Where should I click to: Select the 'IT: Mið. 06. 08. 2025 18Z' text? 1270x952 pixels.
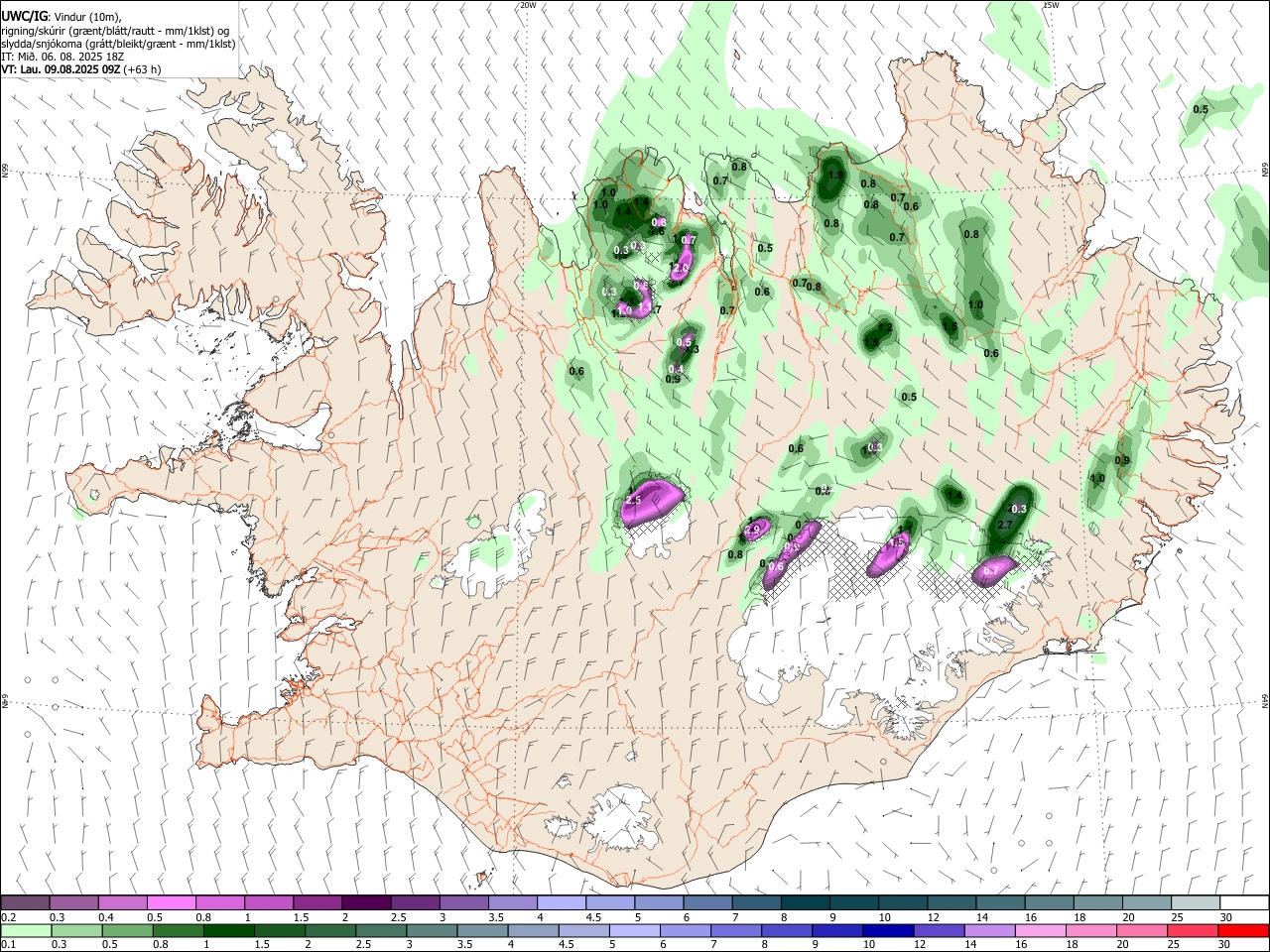click(x=62, y=57)
